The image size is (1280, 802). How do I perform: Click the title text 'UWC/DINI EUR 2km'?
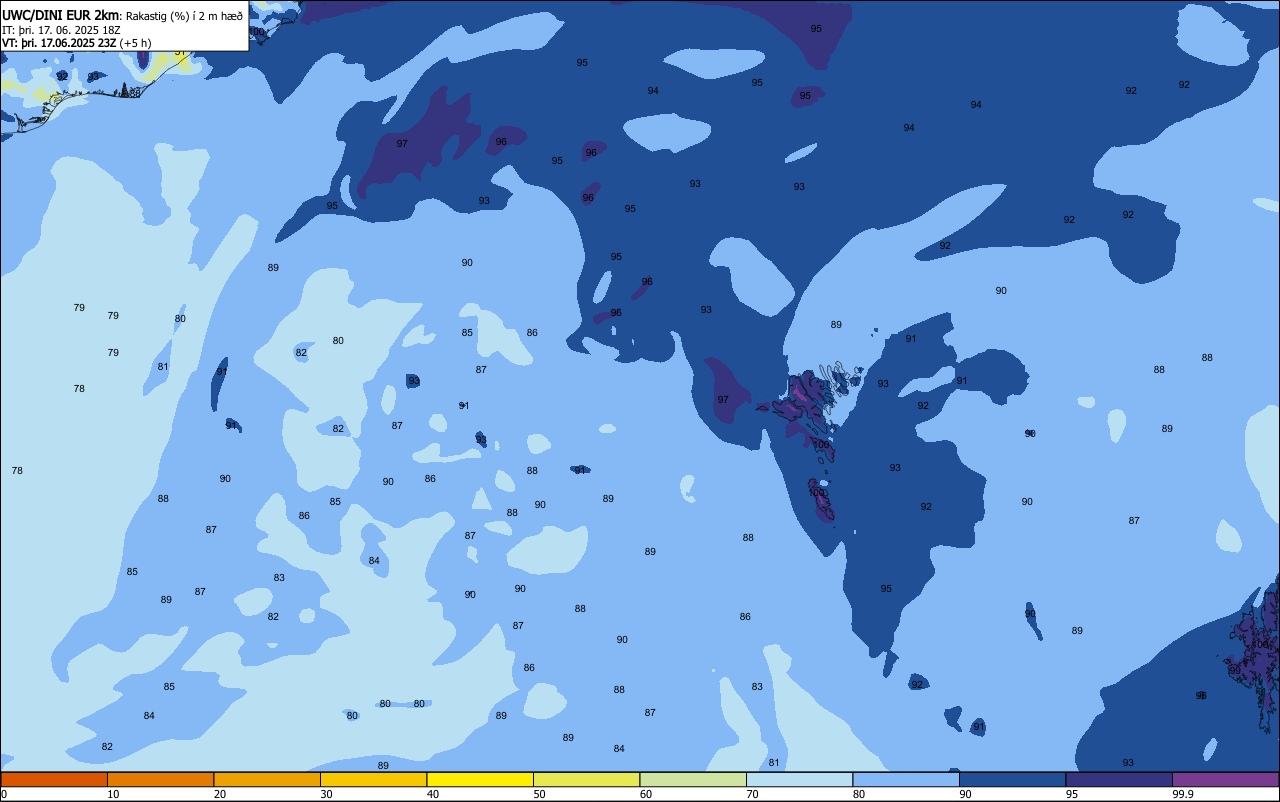[60, 14]
